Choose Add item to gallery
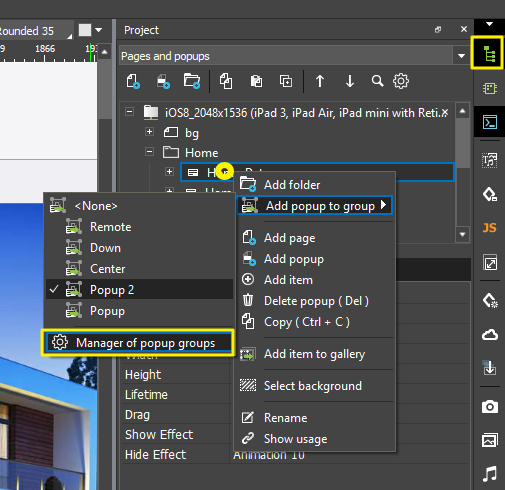 click(x=315, y=354)
